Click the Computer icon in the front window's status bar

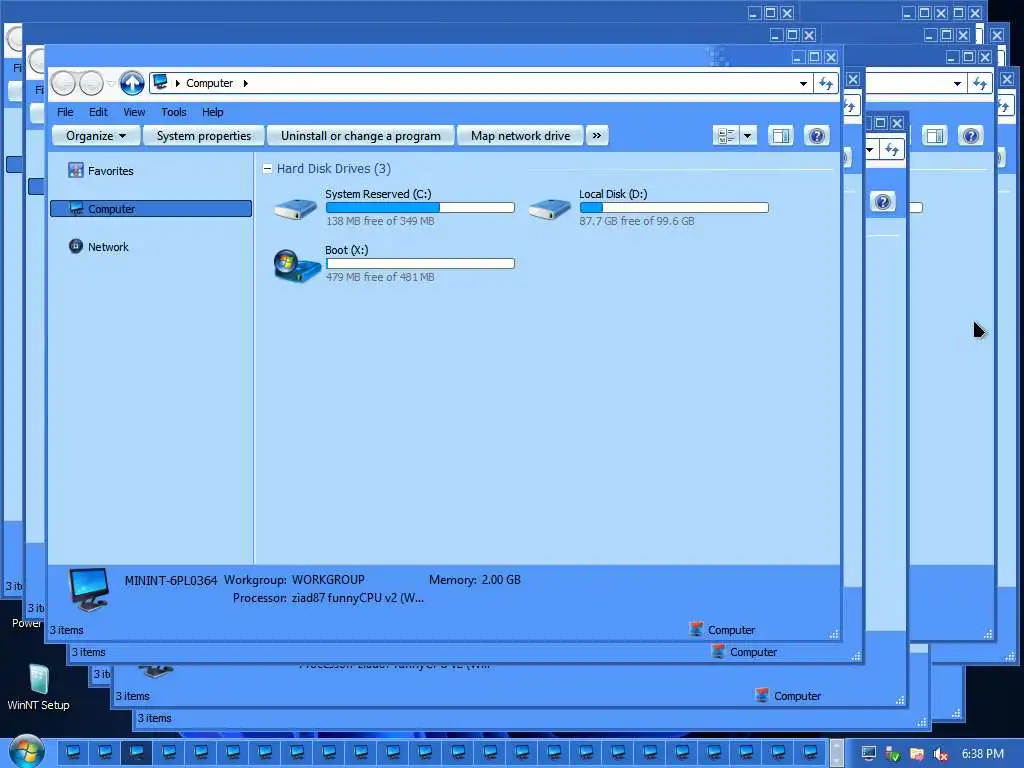(x=696, y=630)
